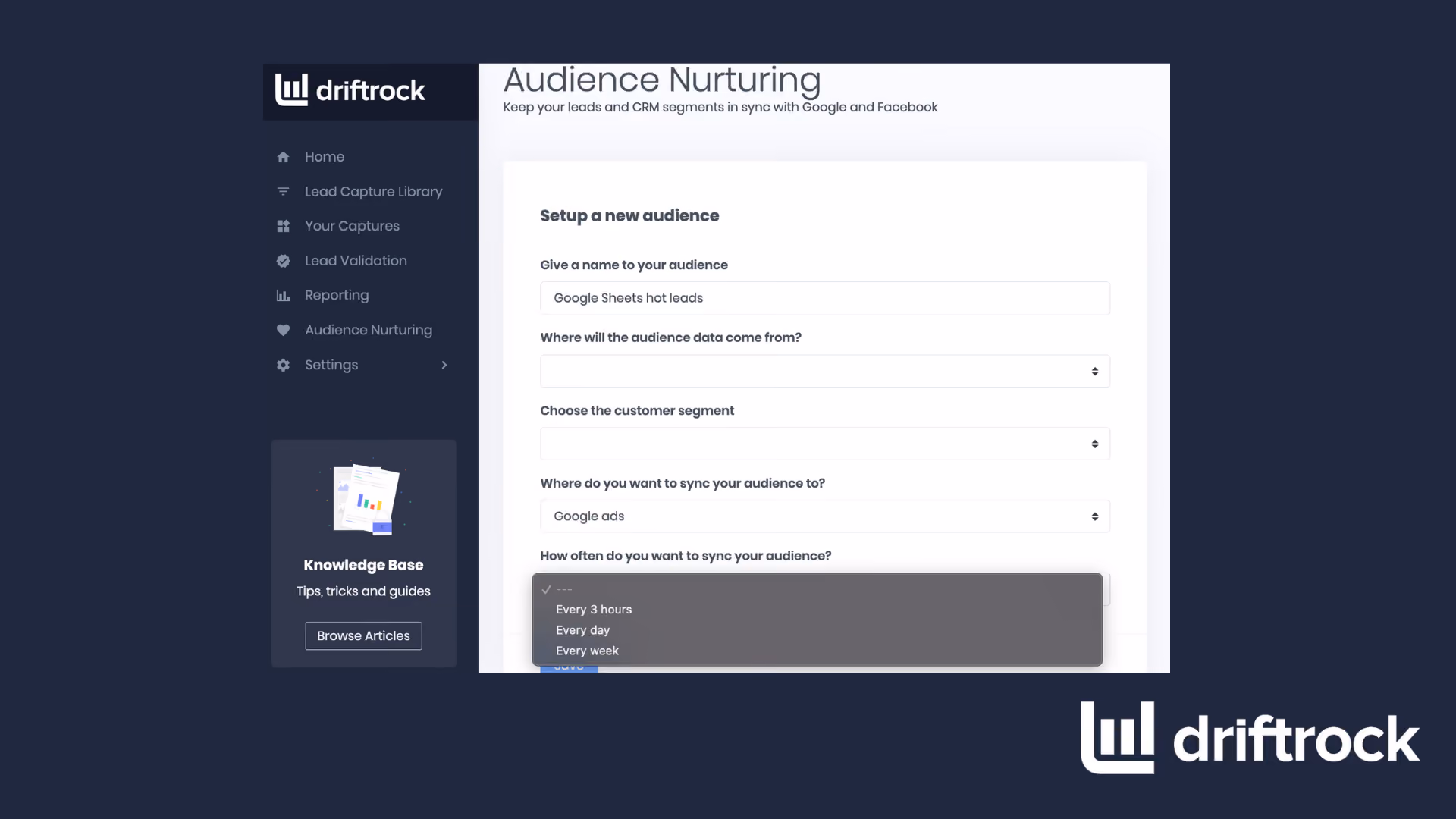Image resolution: width=1456 pixels, height=819 pixels.
Task: Click the Lead Validation checkmark badge icon
Action: (x=283, y=261)
